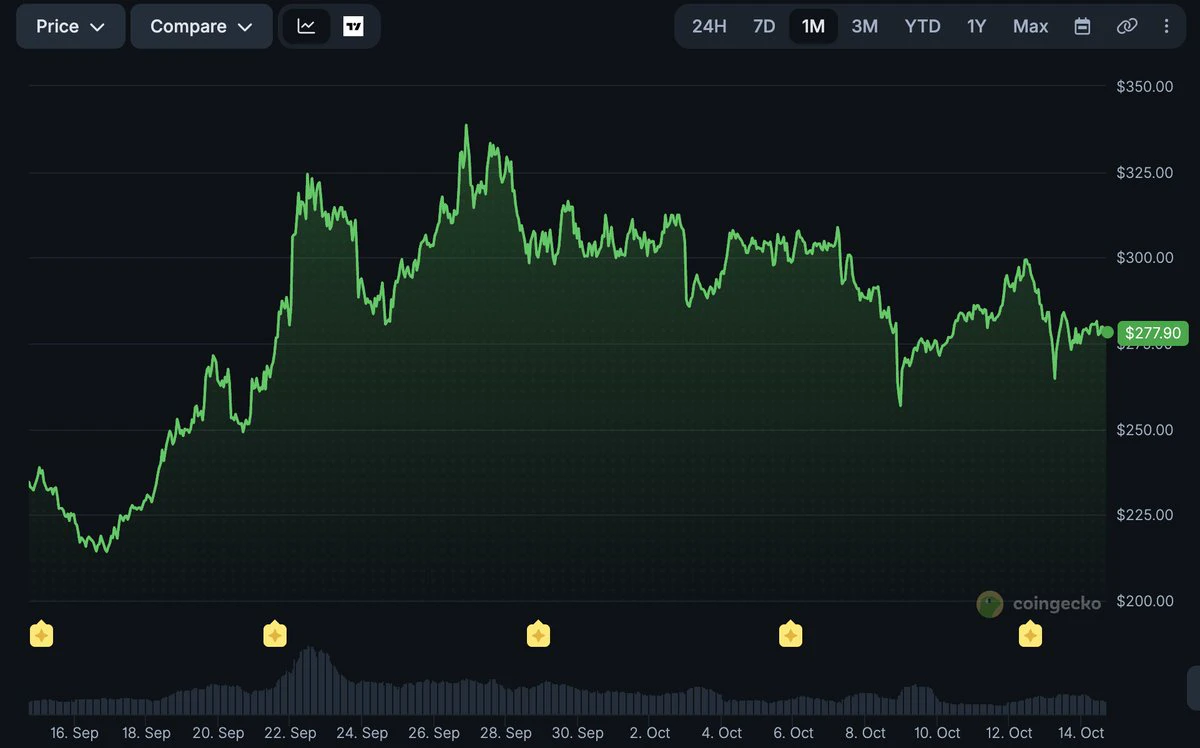The image size is (1200, 748).
Task: Select the YTD time range
Action: click(922, 26)
